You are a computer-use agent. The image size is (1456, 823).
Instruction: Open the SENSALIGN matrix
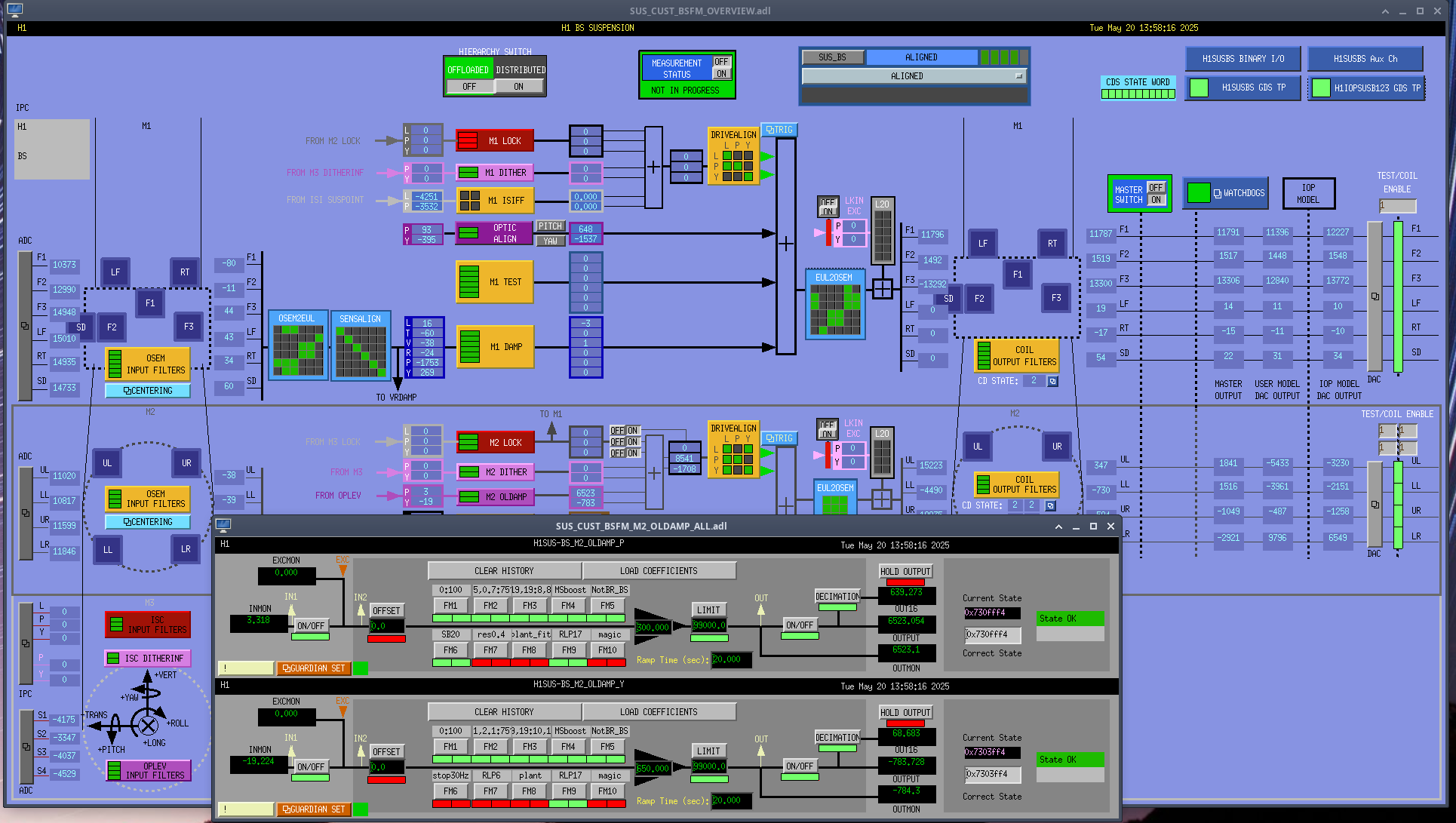point(361,346)
